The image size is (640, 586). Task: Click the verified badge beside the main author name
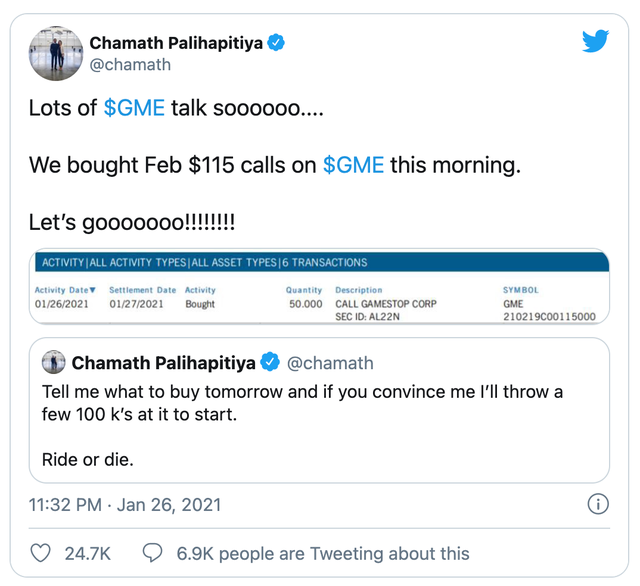click(275, 42)
